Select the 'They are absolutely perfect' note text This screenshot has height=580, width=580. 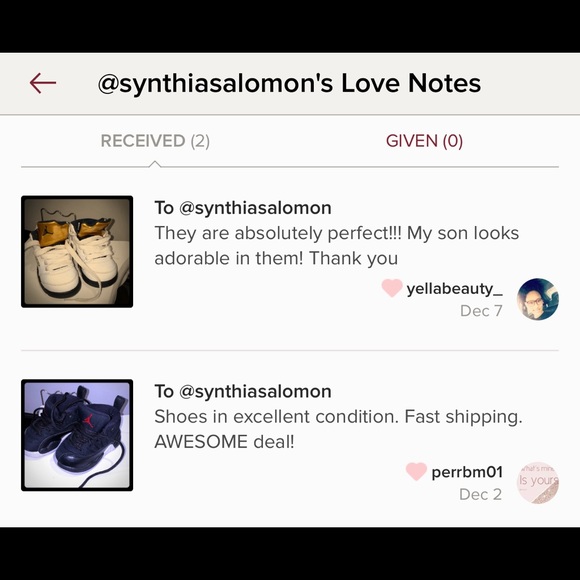(337, 246)
